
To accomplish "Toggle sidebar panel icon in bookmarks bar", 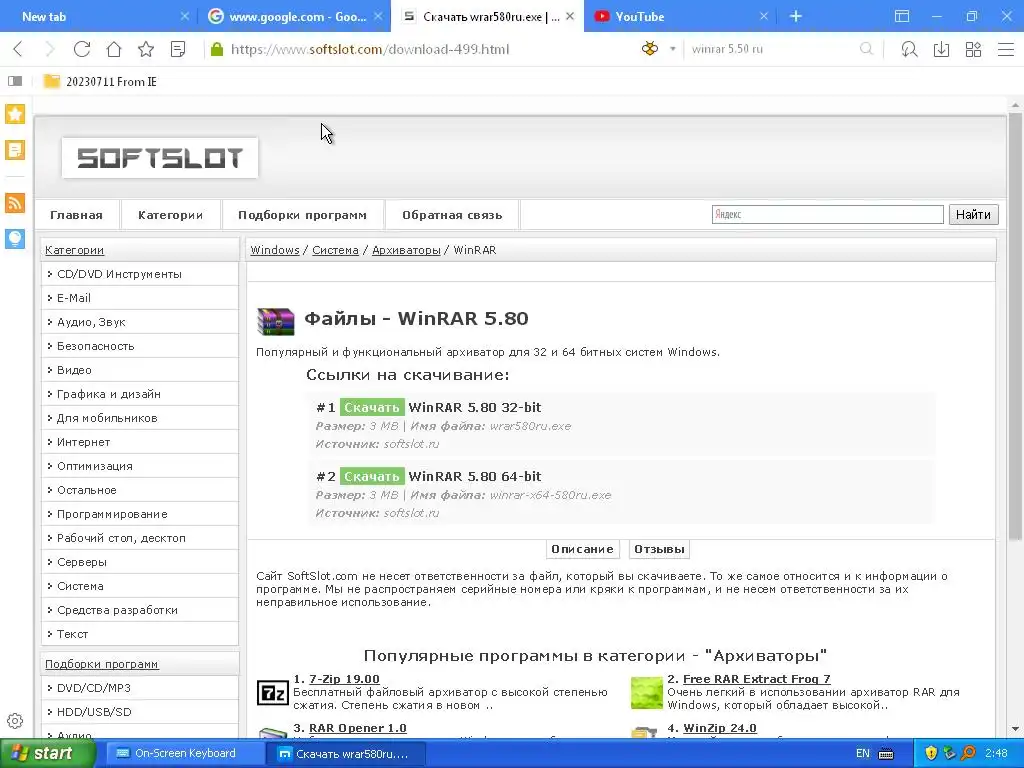I will [x=15, y=81].
